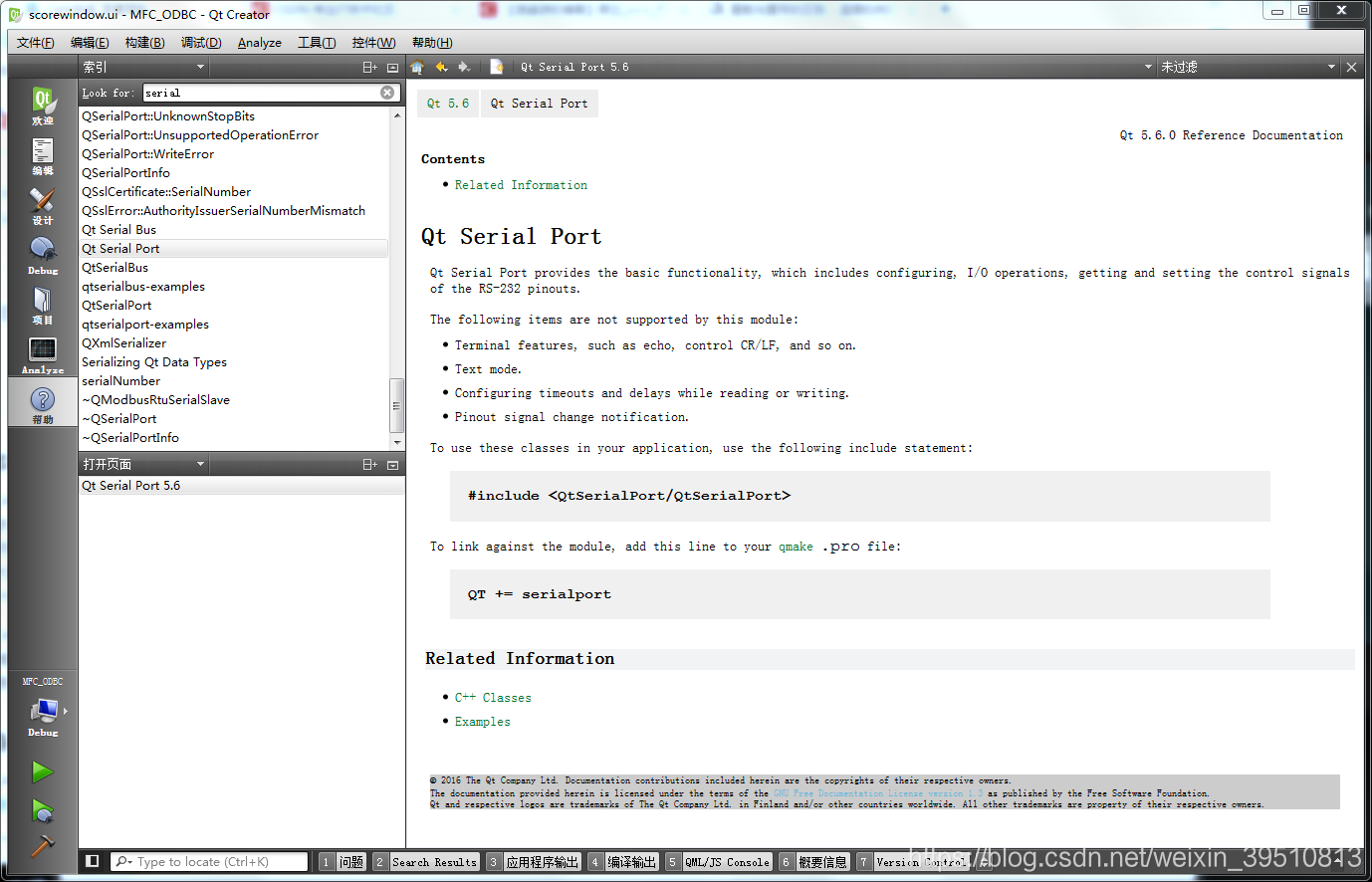Image resolution: width=1372 pixels, height=882 pixels.
Task: Go forward in help history
Action: (464, 67)
